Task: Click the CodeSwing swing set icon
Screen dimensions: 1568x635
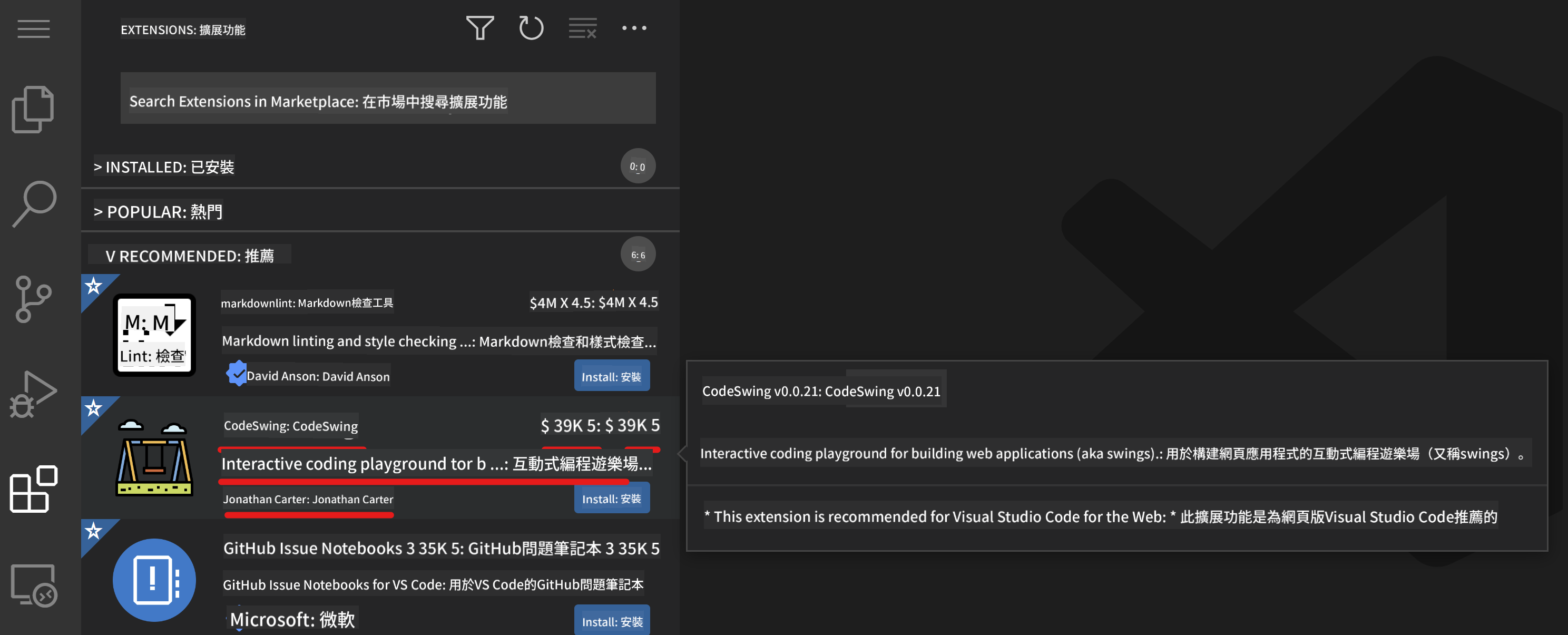Action: (154, 457)
